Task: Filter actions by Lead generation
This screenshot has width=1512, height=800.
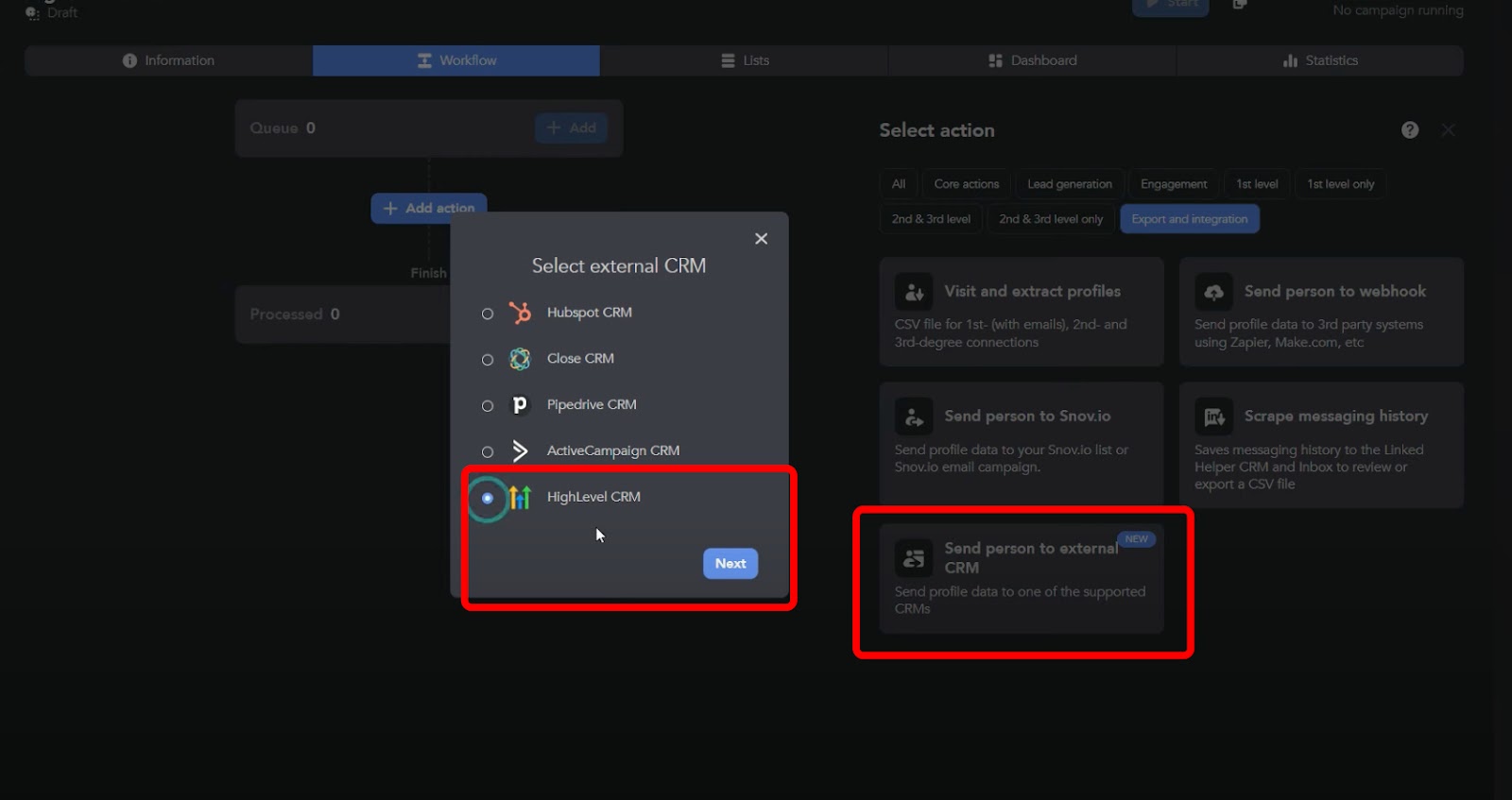Action: point(1070,184)
